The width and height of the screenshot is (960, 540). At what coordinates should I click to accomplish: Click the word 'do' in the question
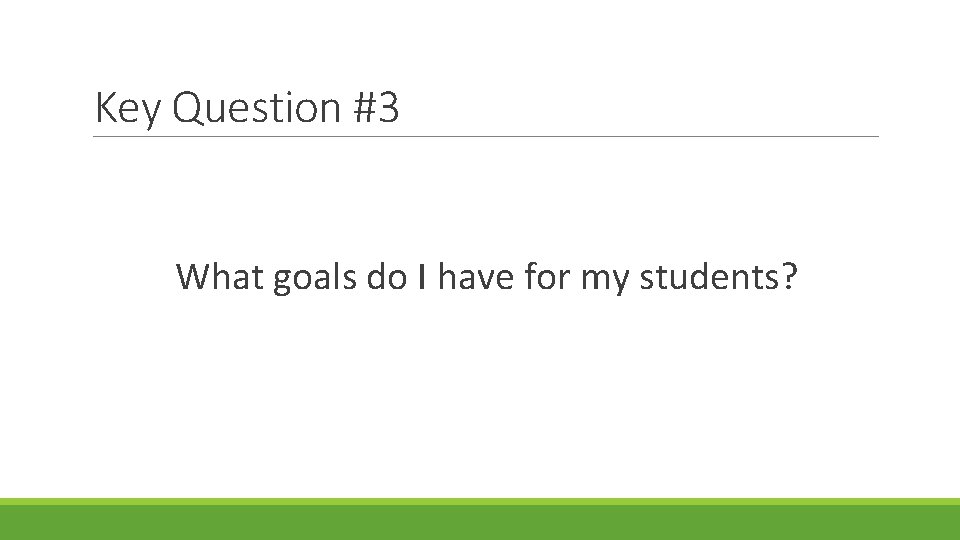coord(386,277)
